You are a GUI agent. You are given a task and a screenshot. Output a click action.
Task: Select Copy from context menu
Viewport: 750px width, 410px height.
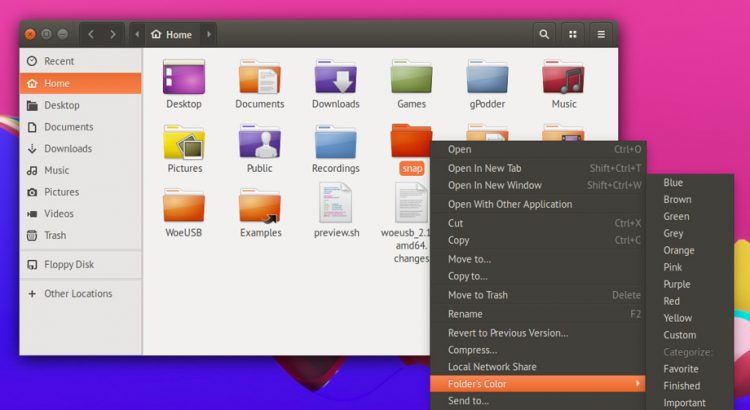click(538, 240)
